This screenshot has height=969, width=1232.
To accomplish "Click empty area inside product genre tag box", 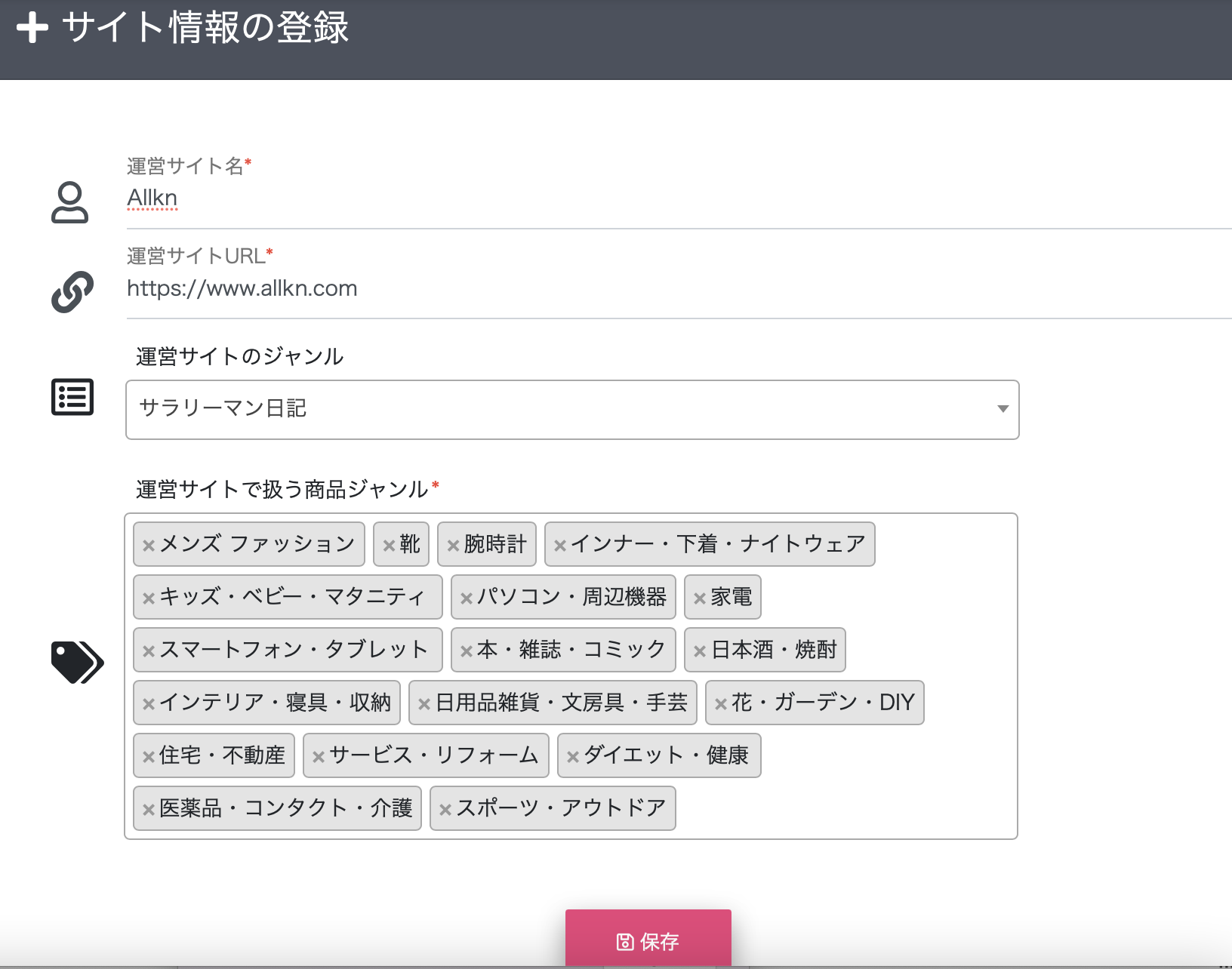I will pyautogui.click(x=845, y=807).
